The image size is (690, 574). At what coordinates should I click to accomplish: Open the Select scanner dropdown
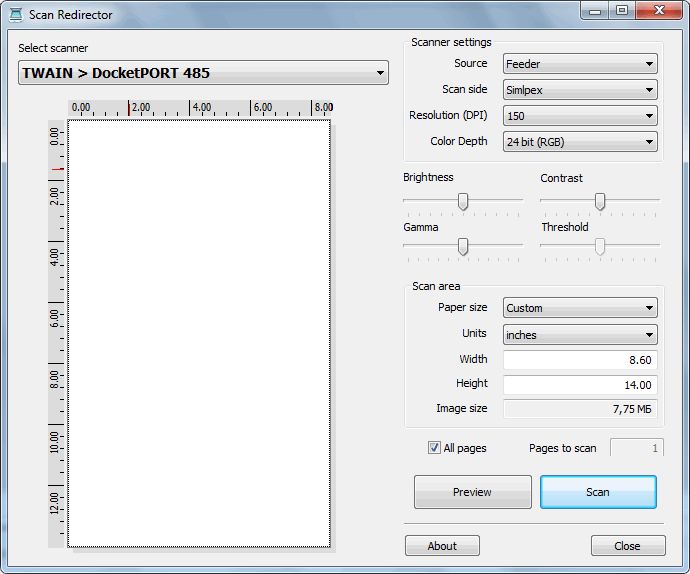pyautogui.click(x=203, y=73)
